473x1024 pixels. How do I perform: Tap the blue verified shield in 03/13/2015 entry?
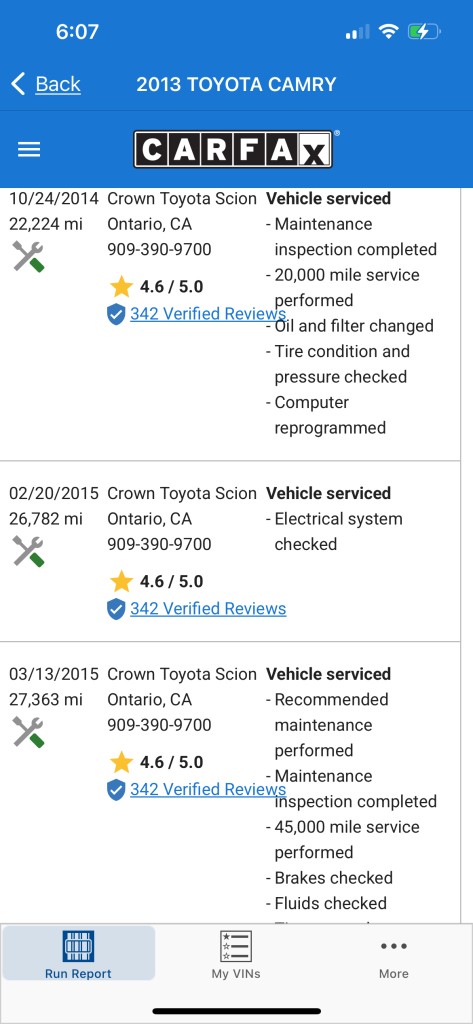pyautogui.click(x=116, y=790)
